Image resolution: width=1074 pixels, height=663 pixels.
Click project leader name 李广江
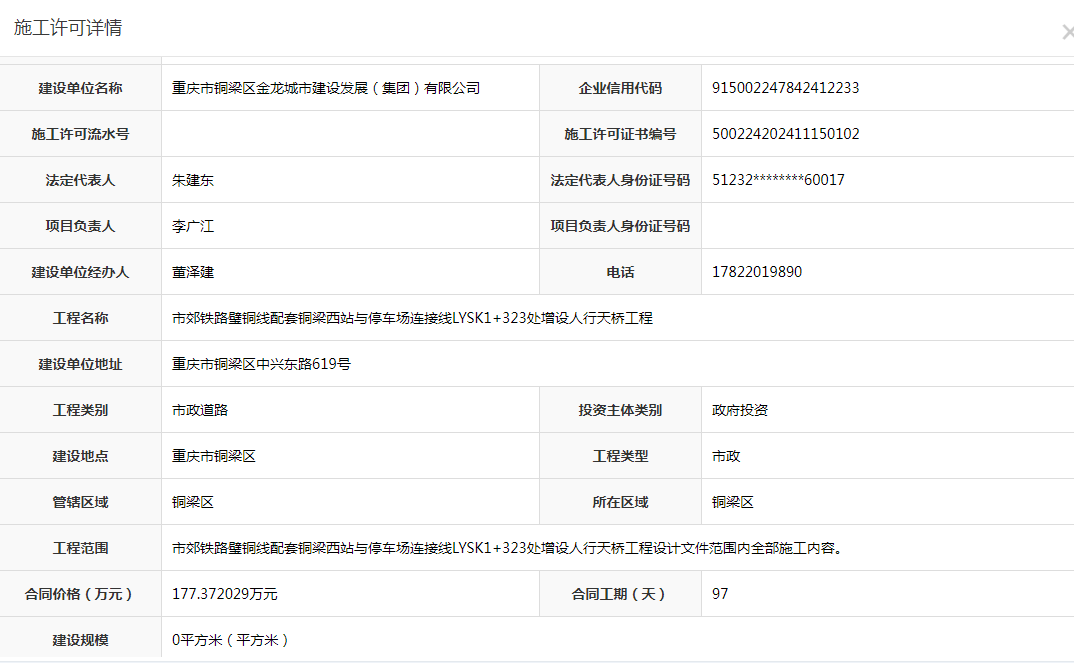[193, 226]
